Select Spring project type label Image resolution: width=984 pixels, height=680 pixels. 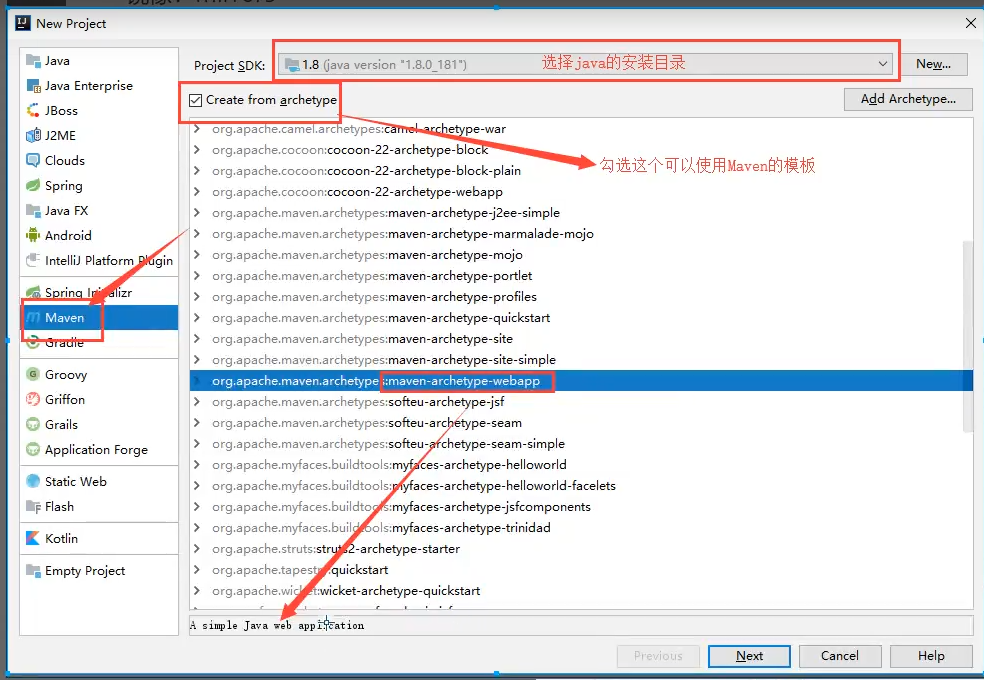63,186
